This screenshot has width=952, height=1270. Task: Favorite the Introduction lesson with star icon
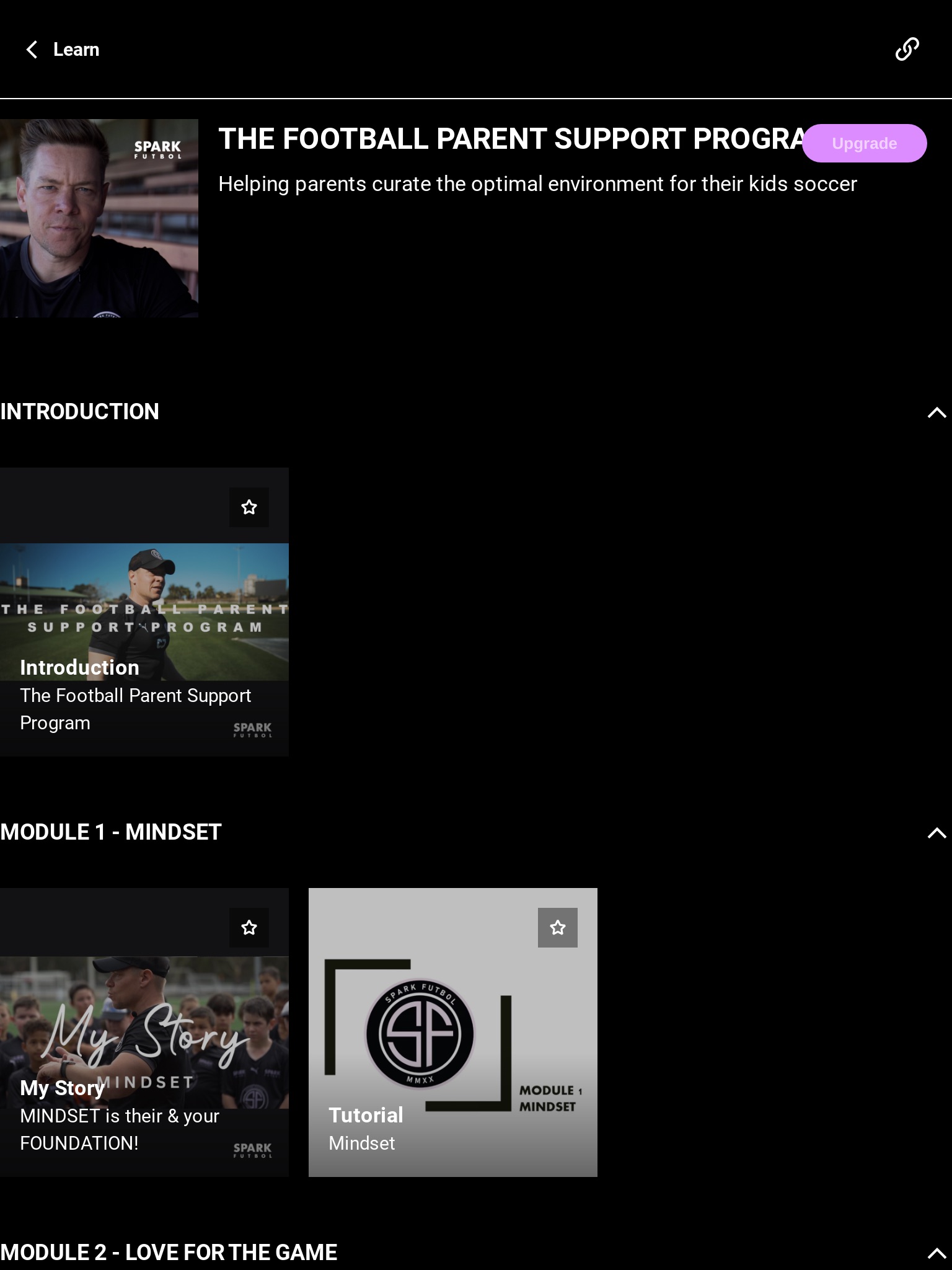pos(249,507)
